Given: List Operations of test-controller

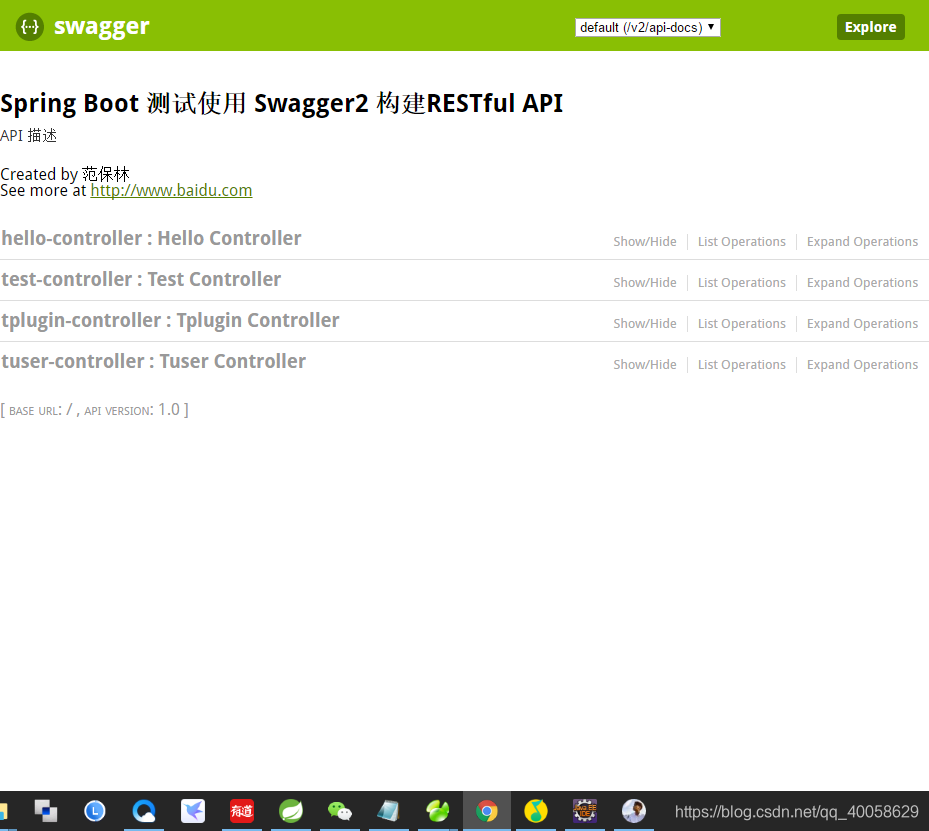Looking at the screenshot, I should [x=742, y=283].
